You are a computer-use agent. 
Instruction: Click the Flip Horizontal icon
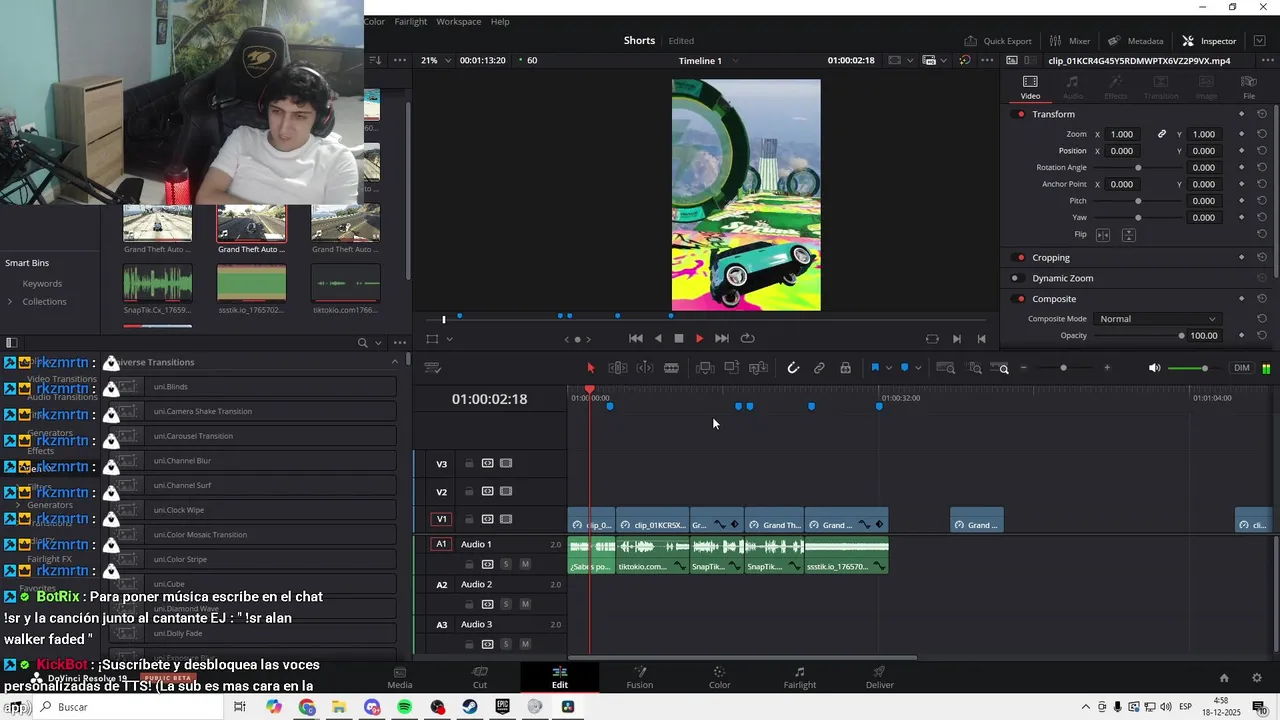coord(1103,235)
